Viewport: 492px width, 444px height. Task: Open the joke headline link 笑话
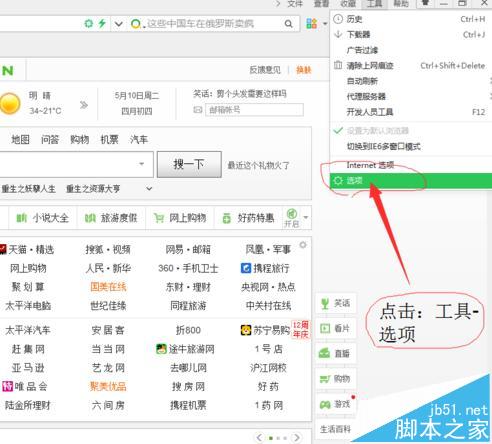pos(239,94)
